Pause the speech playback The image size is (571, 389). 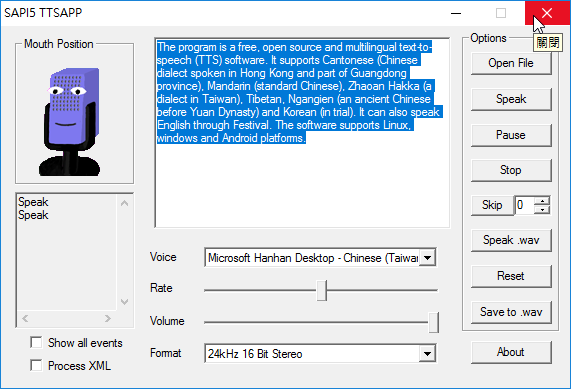pyautogui.click(x=511, y=135)
